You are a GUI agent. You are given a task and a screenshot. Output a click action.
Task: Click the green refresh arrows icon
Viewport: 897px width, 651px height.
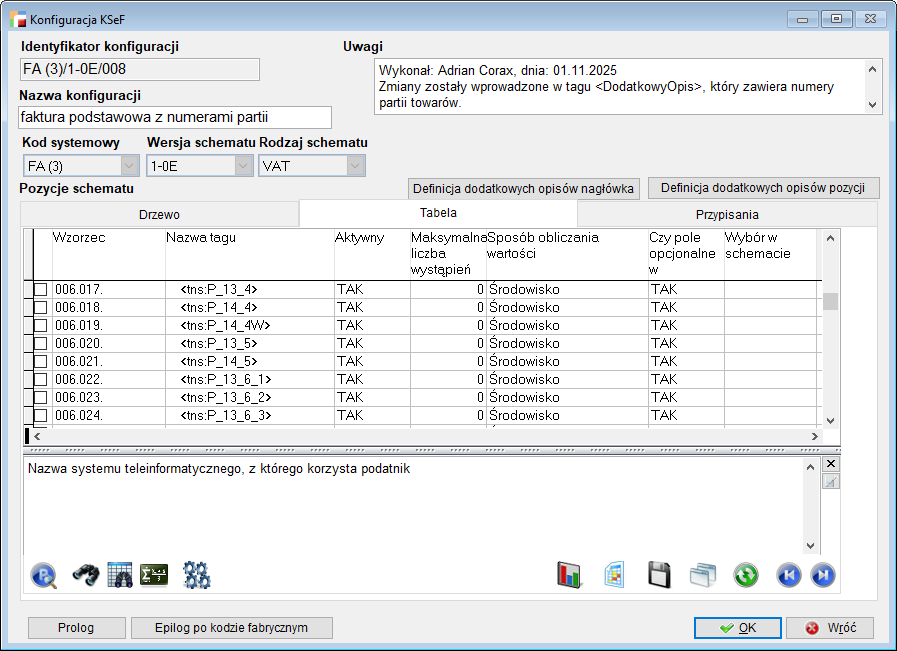(746, 575)
